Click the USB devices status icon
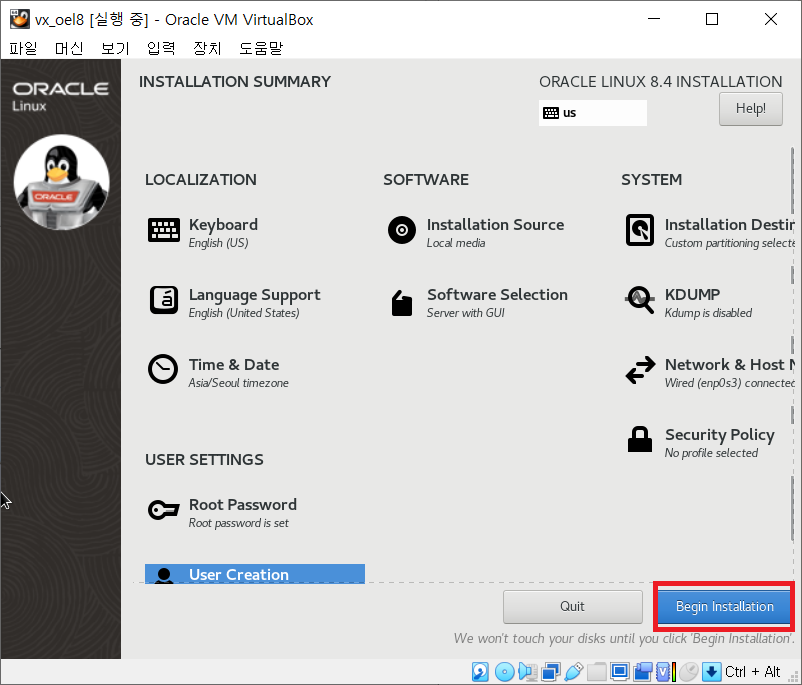This screenshot has width=802, height=685. pos(574,671)
